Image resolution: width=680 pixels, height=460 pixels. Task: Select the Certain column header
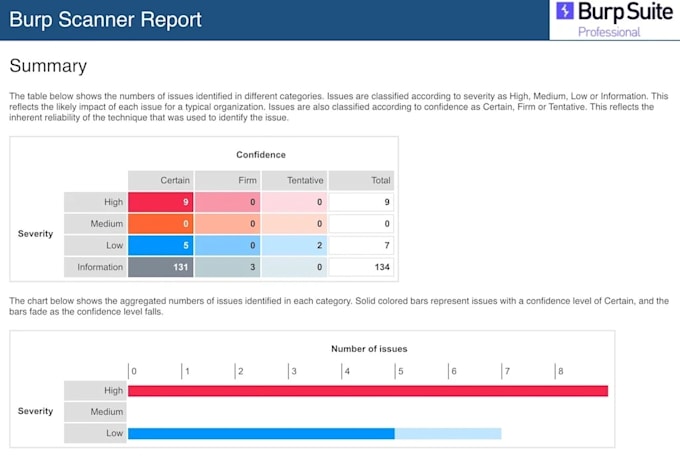click(x=160, y=180)
